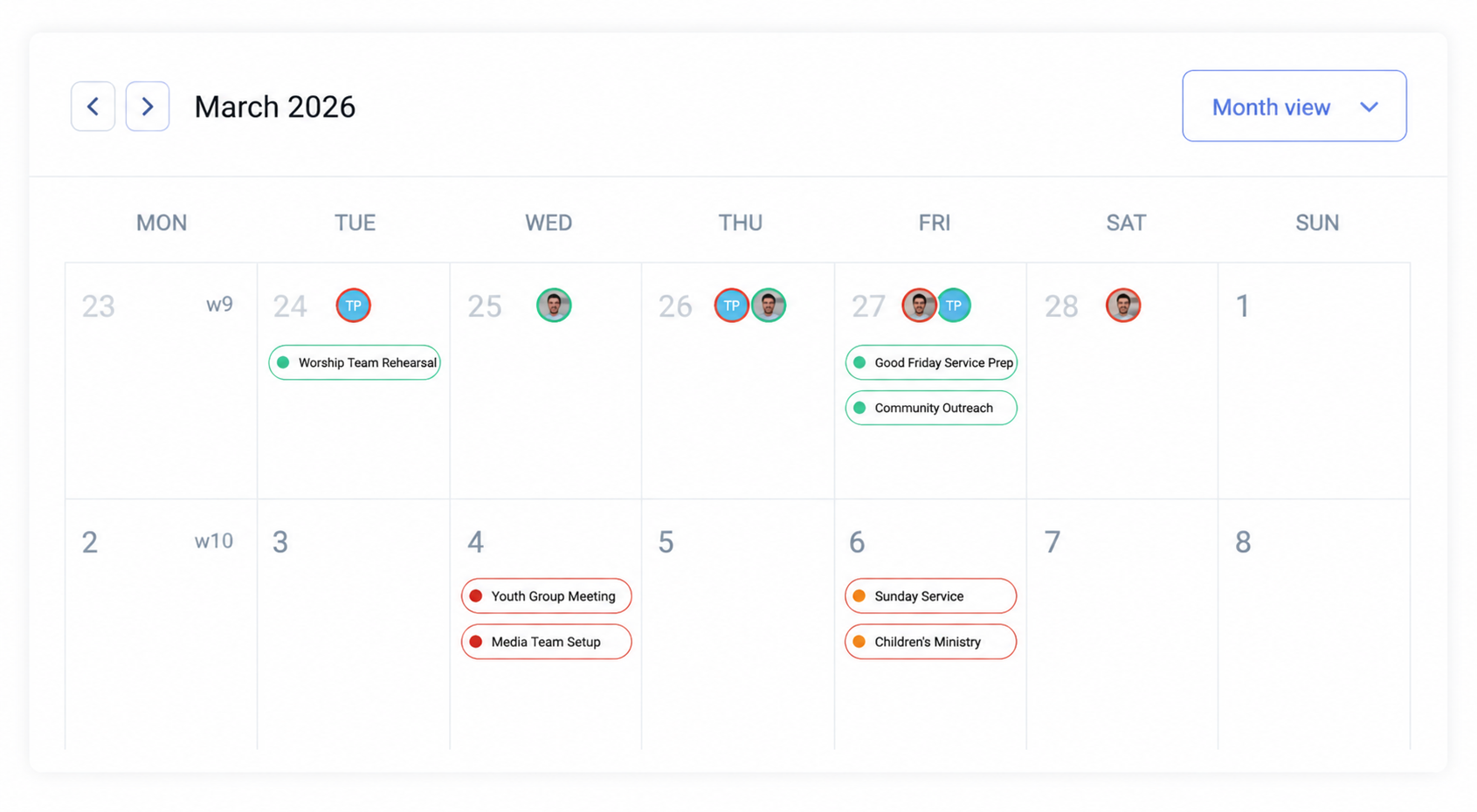Select the TP badge on March 26
1477x812 pixels.
[x=731, y=305]
